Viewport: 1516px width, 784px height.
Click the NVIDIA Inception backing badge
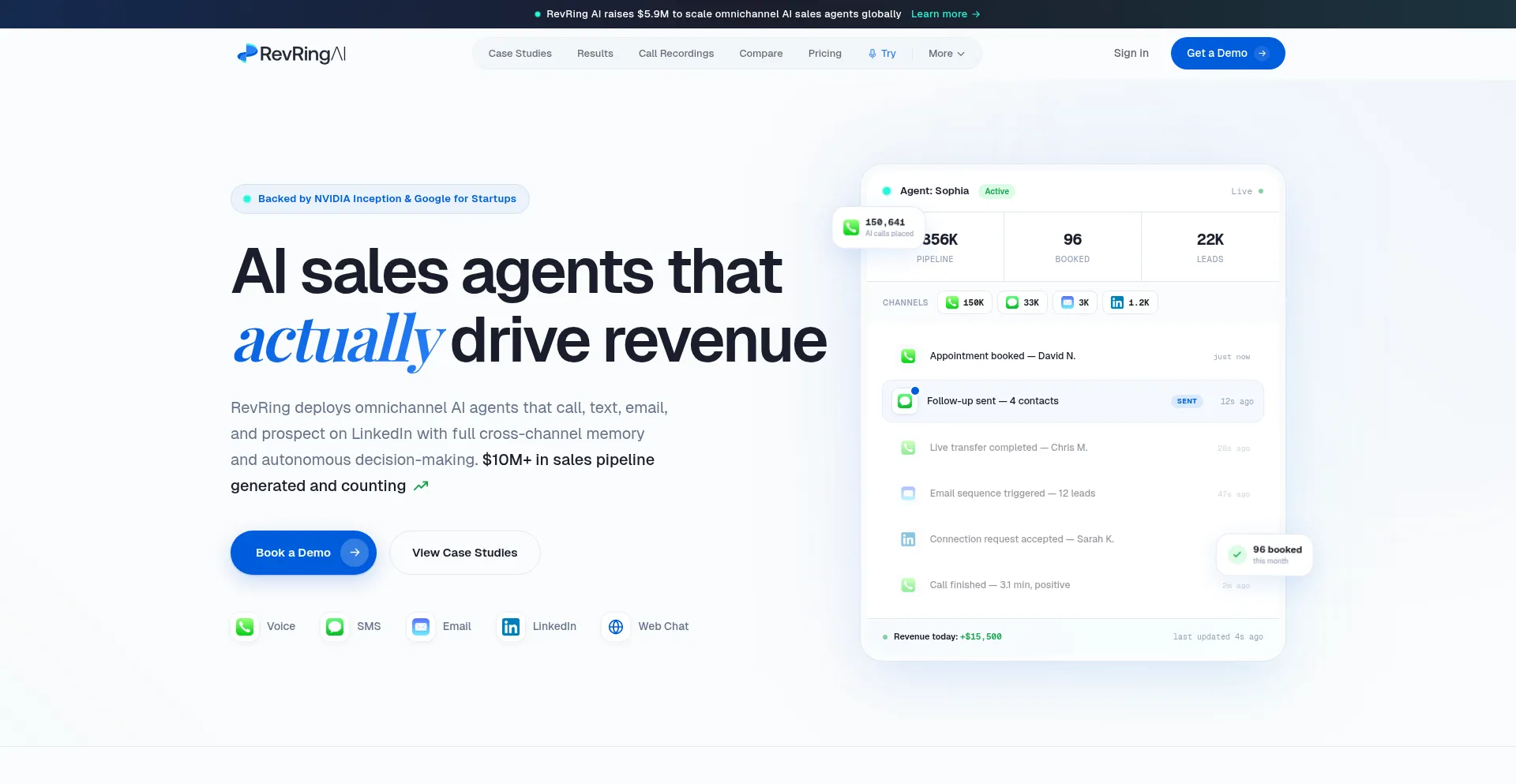(380, 199)
